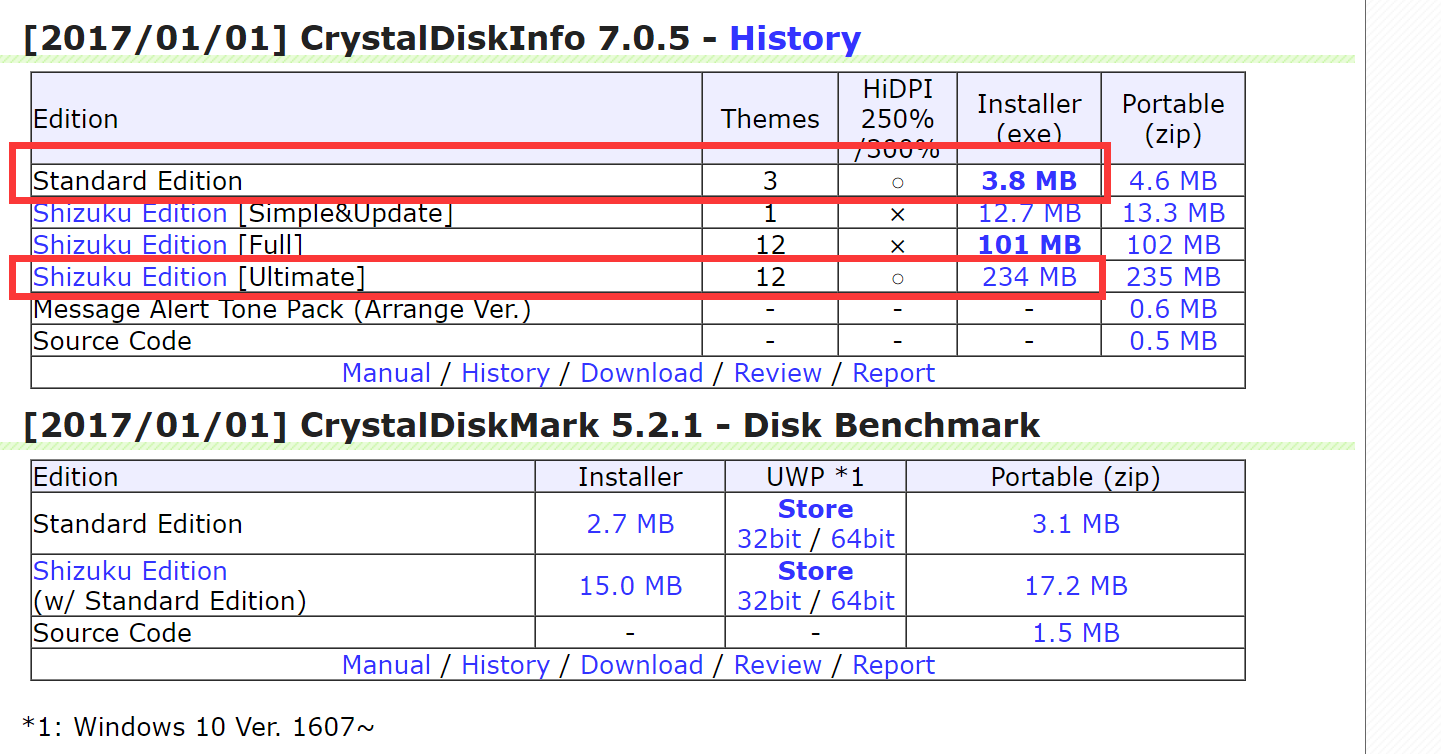Open the Manual link under the CrystalDiskInfo table
This screenshot has height=754, width=1441.
coord(386,373)
